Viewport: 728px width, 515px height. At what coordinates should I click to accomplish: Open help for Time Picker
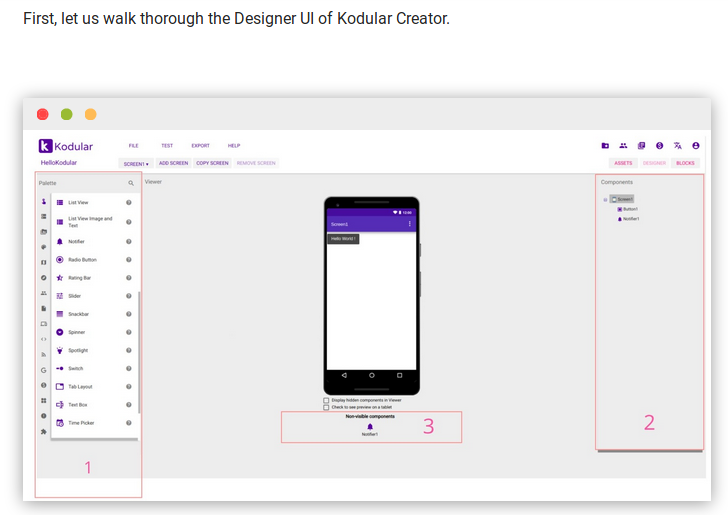point(129,423)
